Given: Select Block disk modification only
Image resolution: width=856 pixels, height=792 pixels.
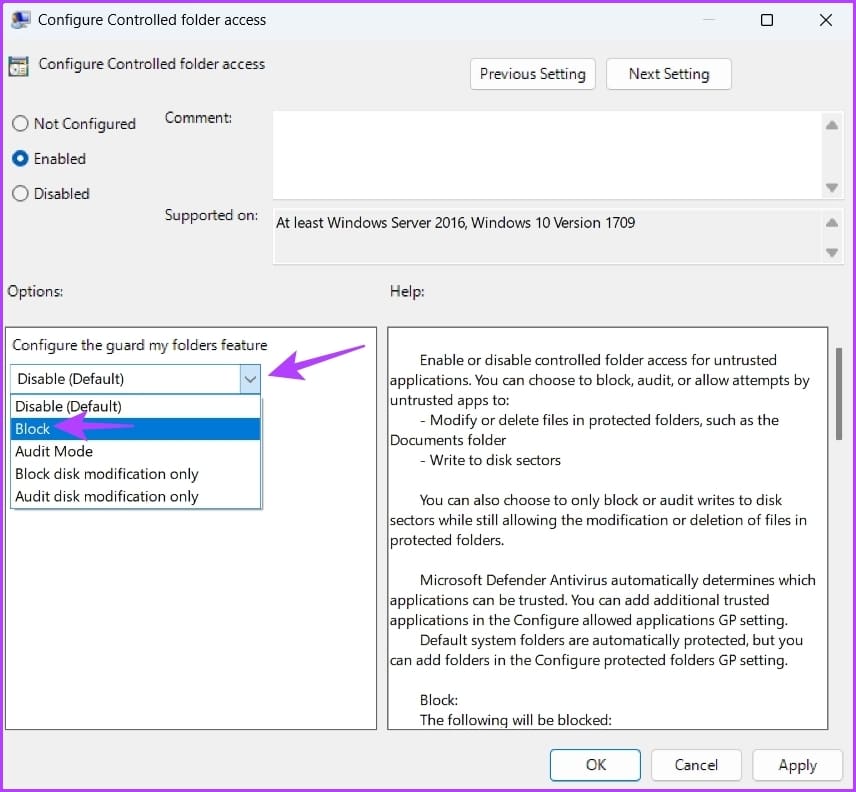Looking at the screenshot, I should click(x=135, y=474).
